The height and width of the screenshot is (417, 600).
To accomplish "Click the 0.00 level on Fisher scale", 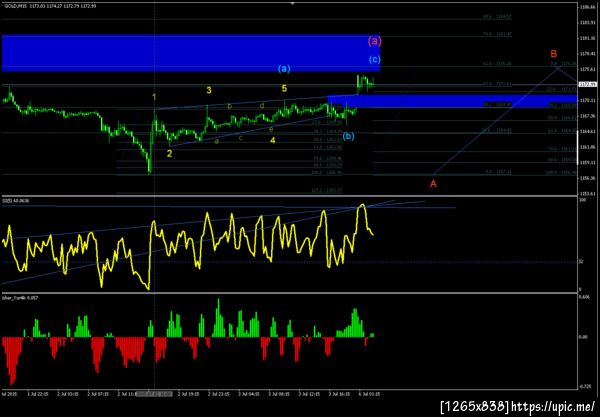I will tap(584, 337).
